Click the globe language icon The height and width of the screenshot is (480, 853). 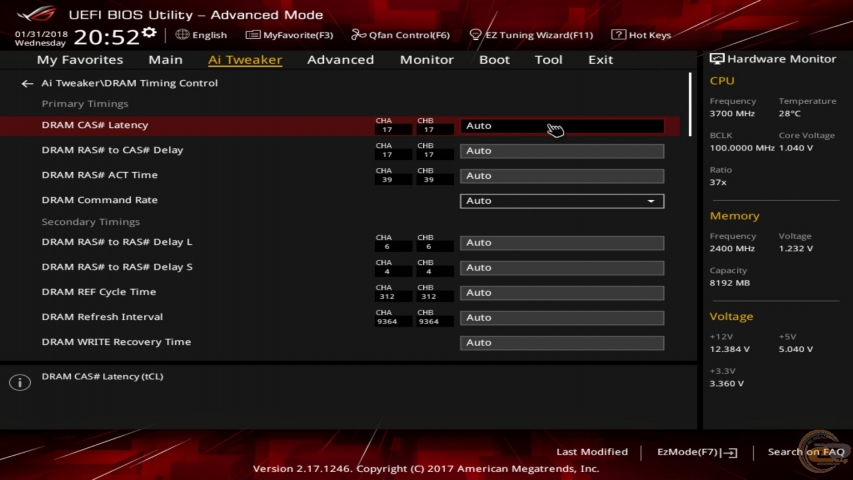point(182,34)
